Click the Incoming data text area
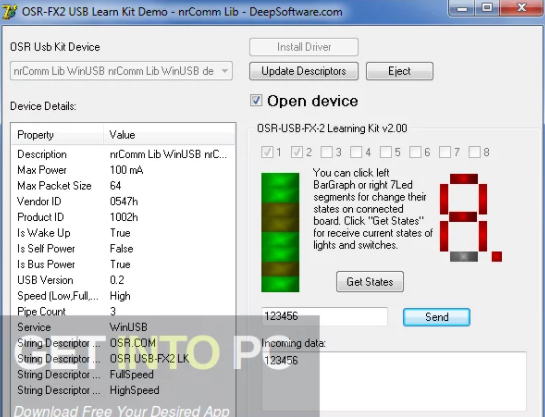Viewport: 545px width, 417px height. (x=394, y=382)
